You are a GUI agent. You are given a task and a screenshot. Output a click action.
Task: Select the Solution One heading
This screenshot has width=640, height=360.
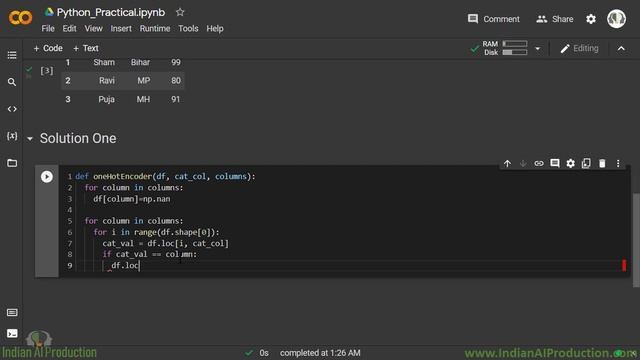[x=78, y=138]
